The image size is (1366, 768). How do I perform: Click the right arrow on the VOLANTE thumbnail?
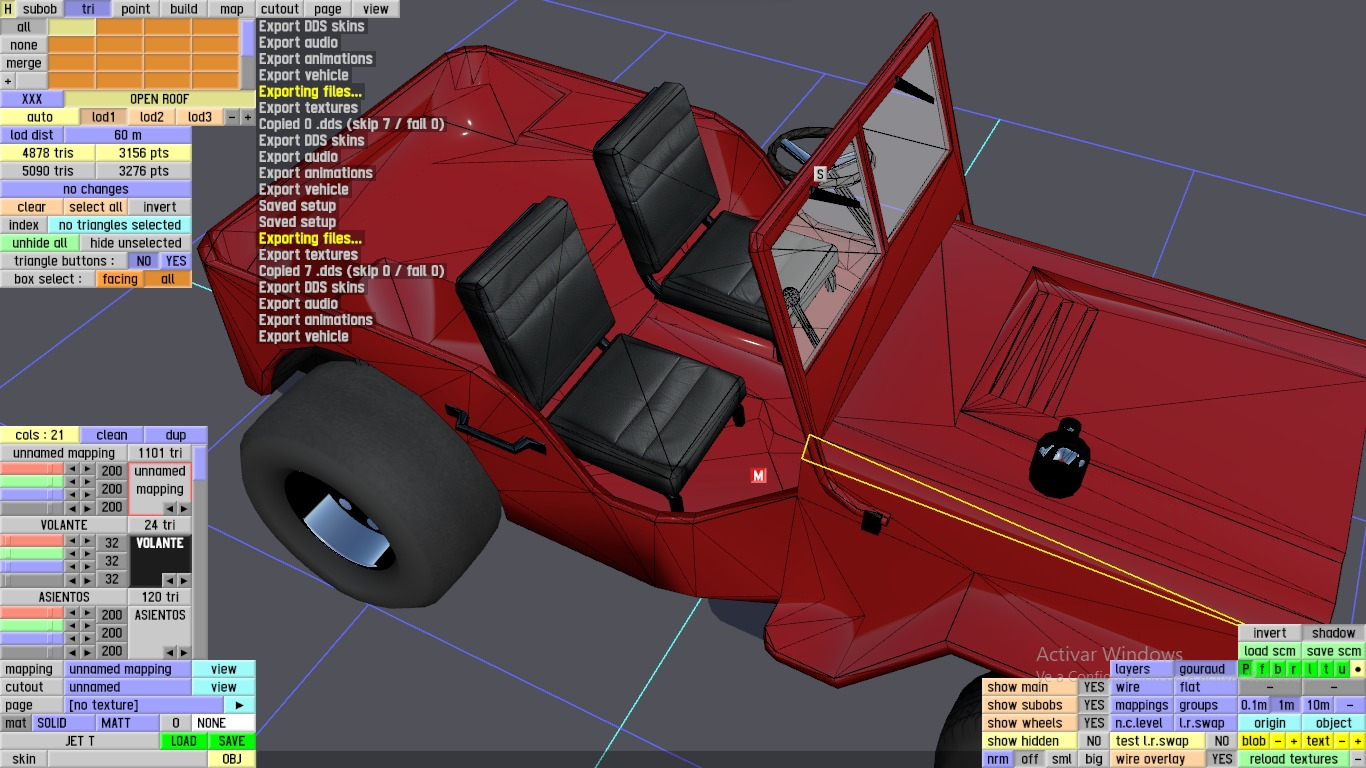tap(182, 580)
